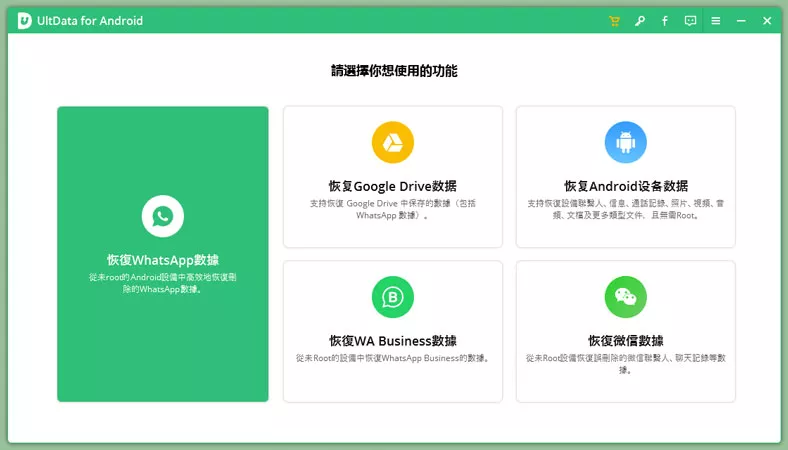Click the WeChat data description text
Viewport: 788px width, 450px height.
626,364
